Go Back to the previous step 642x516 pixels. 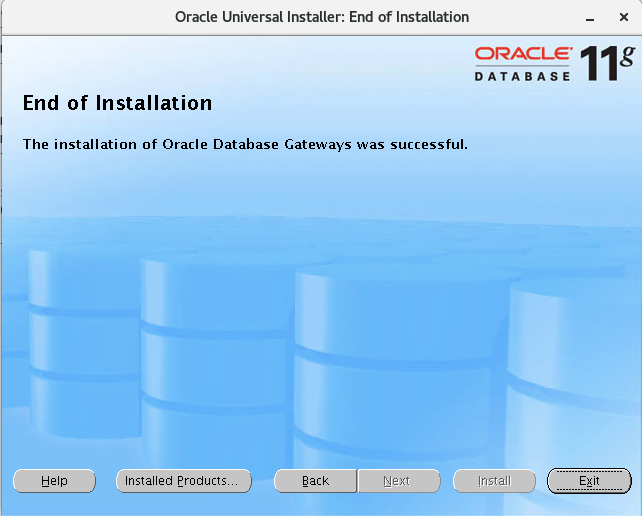(315, 481)
